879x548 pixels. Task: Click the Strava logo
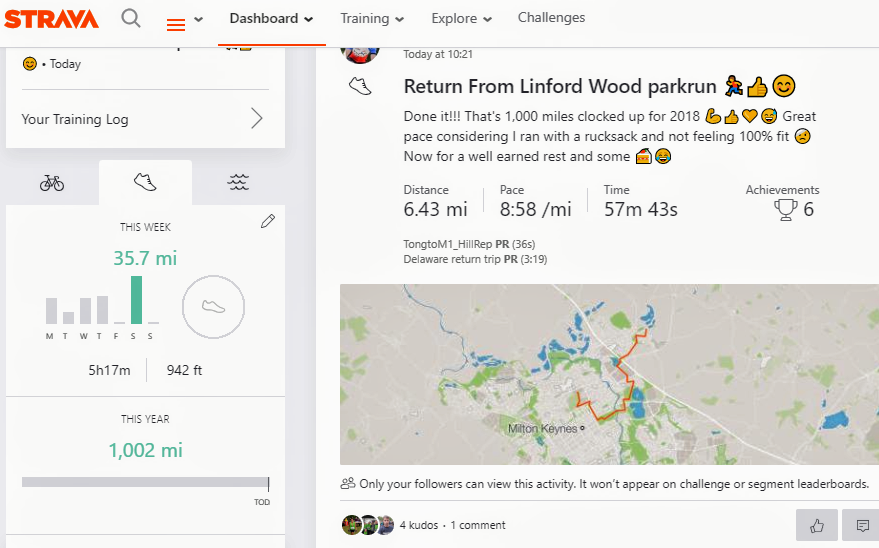pos(51,19)
